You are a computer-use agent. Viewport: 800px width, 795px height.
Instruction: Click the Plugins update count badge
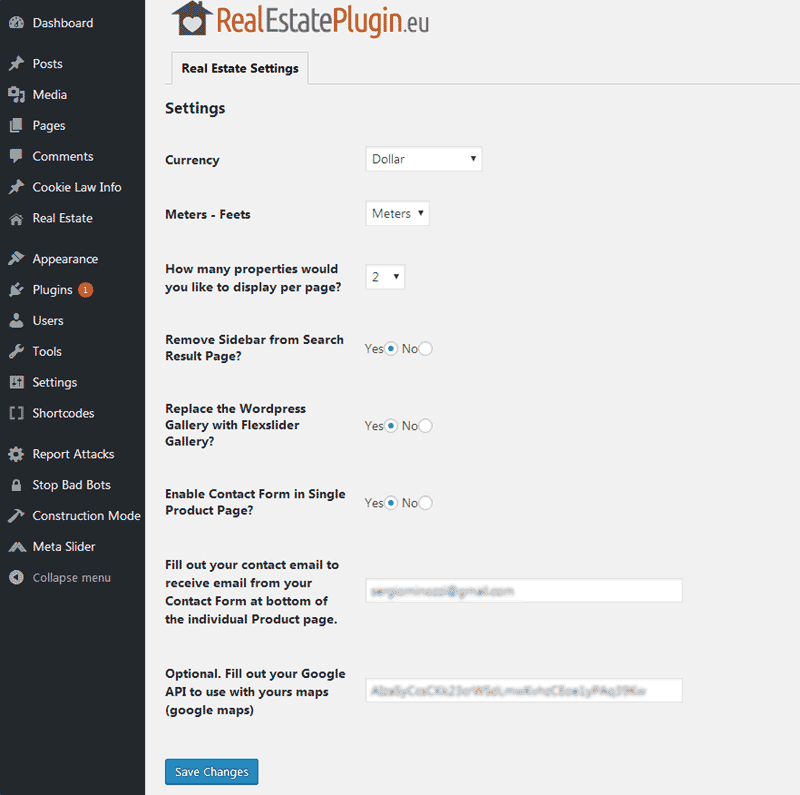point(86,290)
